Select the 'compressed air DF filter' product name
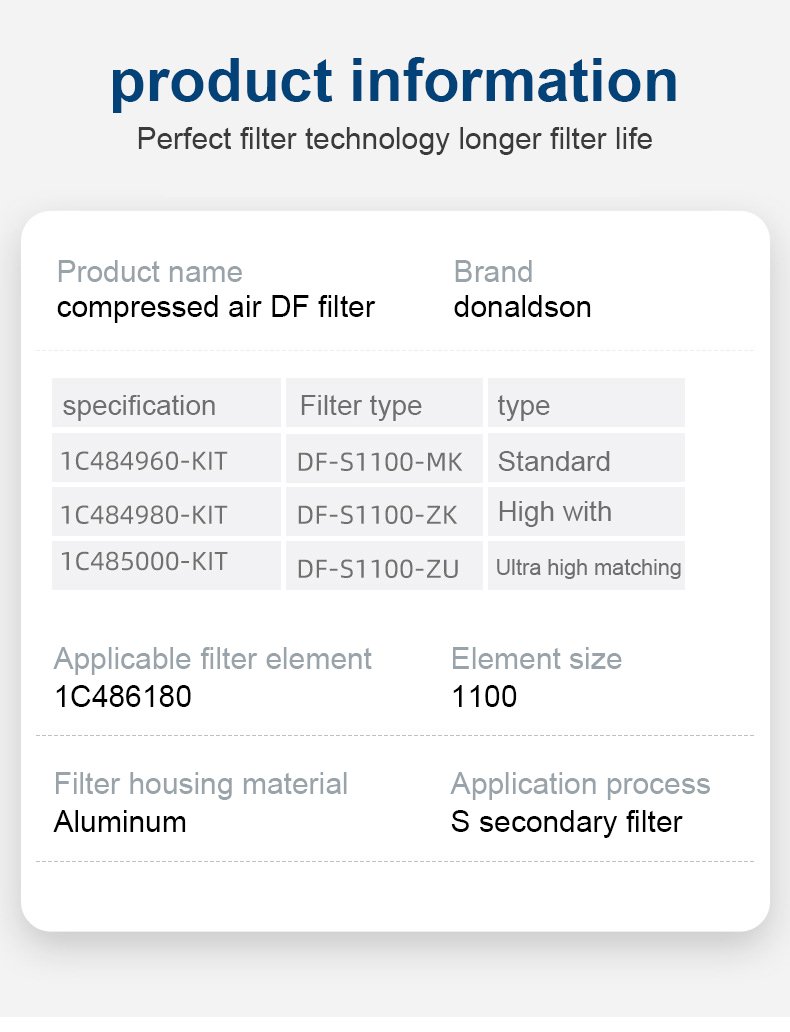790x1032 pixels. click(216, 307)
